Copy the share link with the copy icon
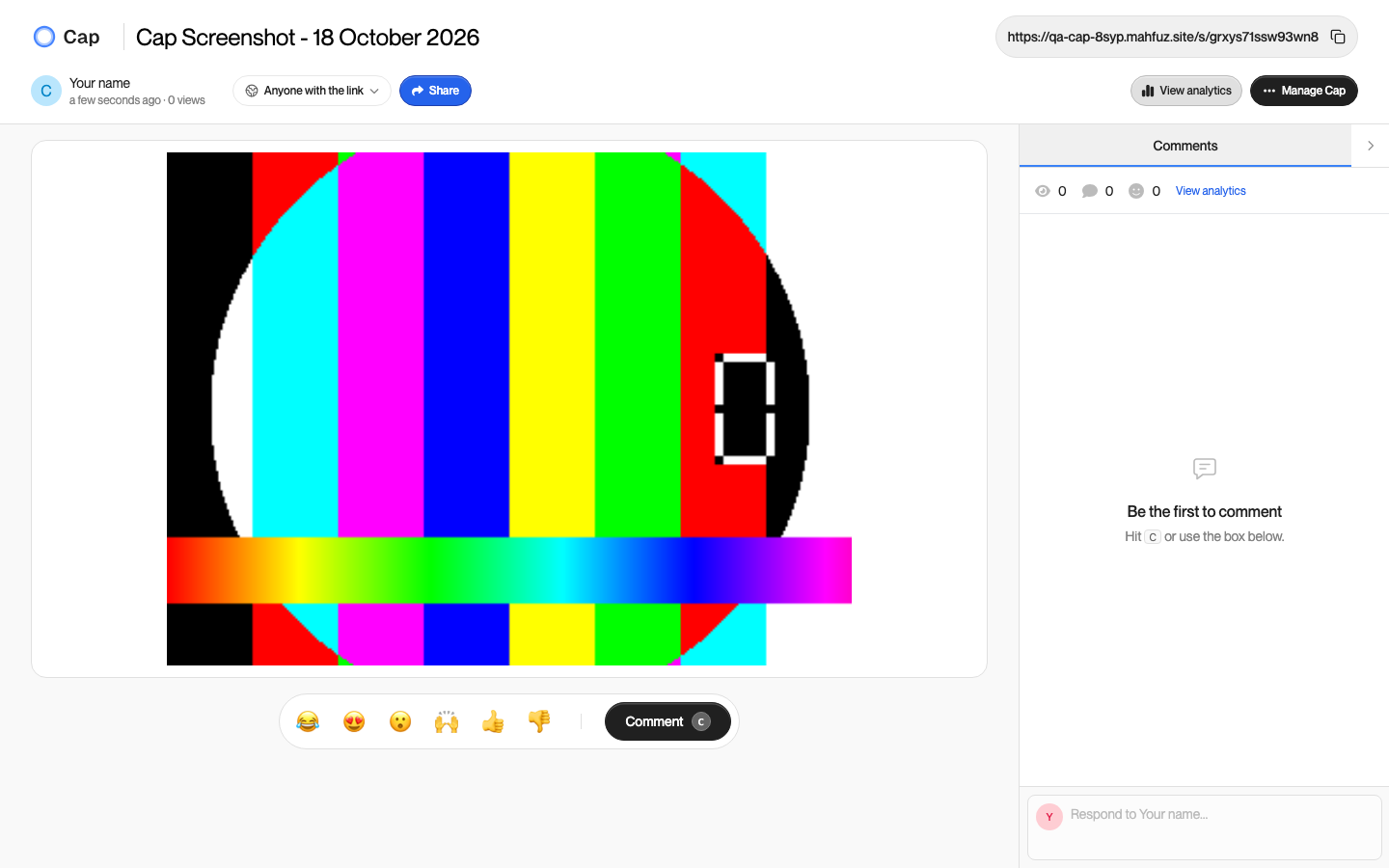This screenshot has height=868, width=1389. click(x=1338, y=37)
